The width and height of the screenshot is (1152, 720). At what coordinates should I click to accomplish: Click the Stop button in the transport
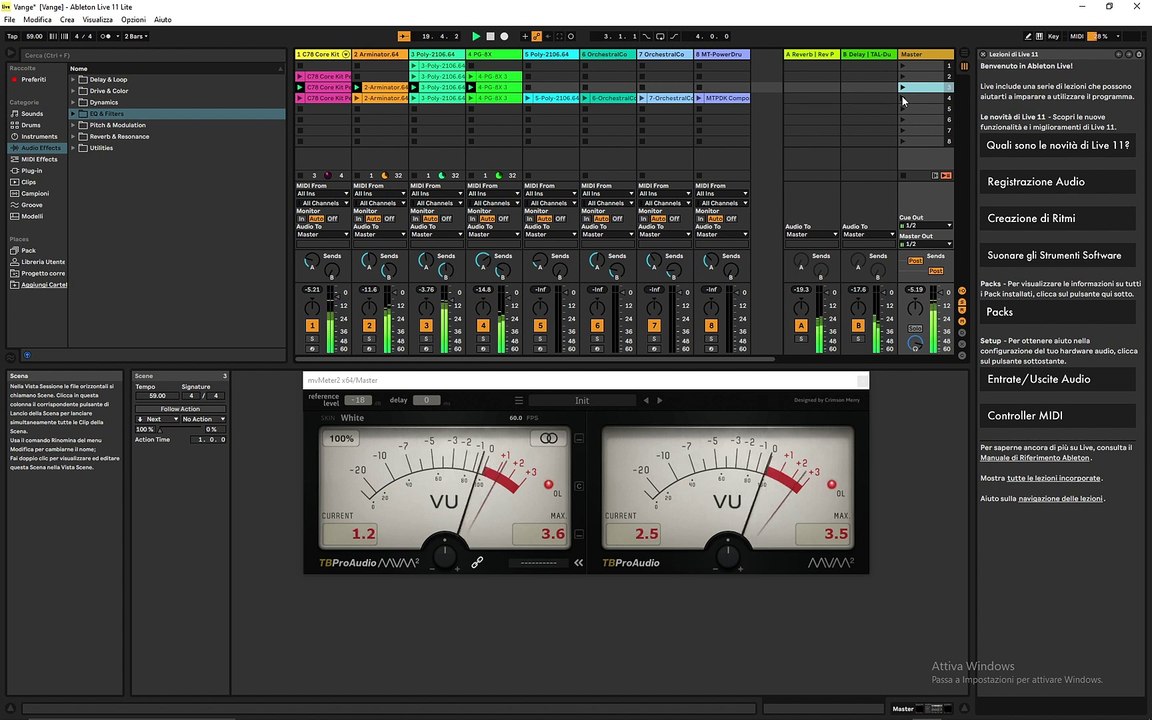click(490, 36)
